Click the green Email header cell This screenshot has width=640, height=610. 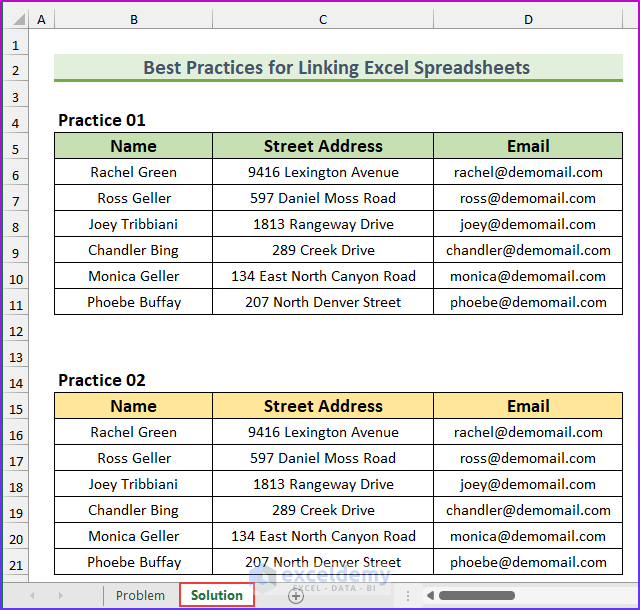(x=528, y=146)
